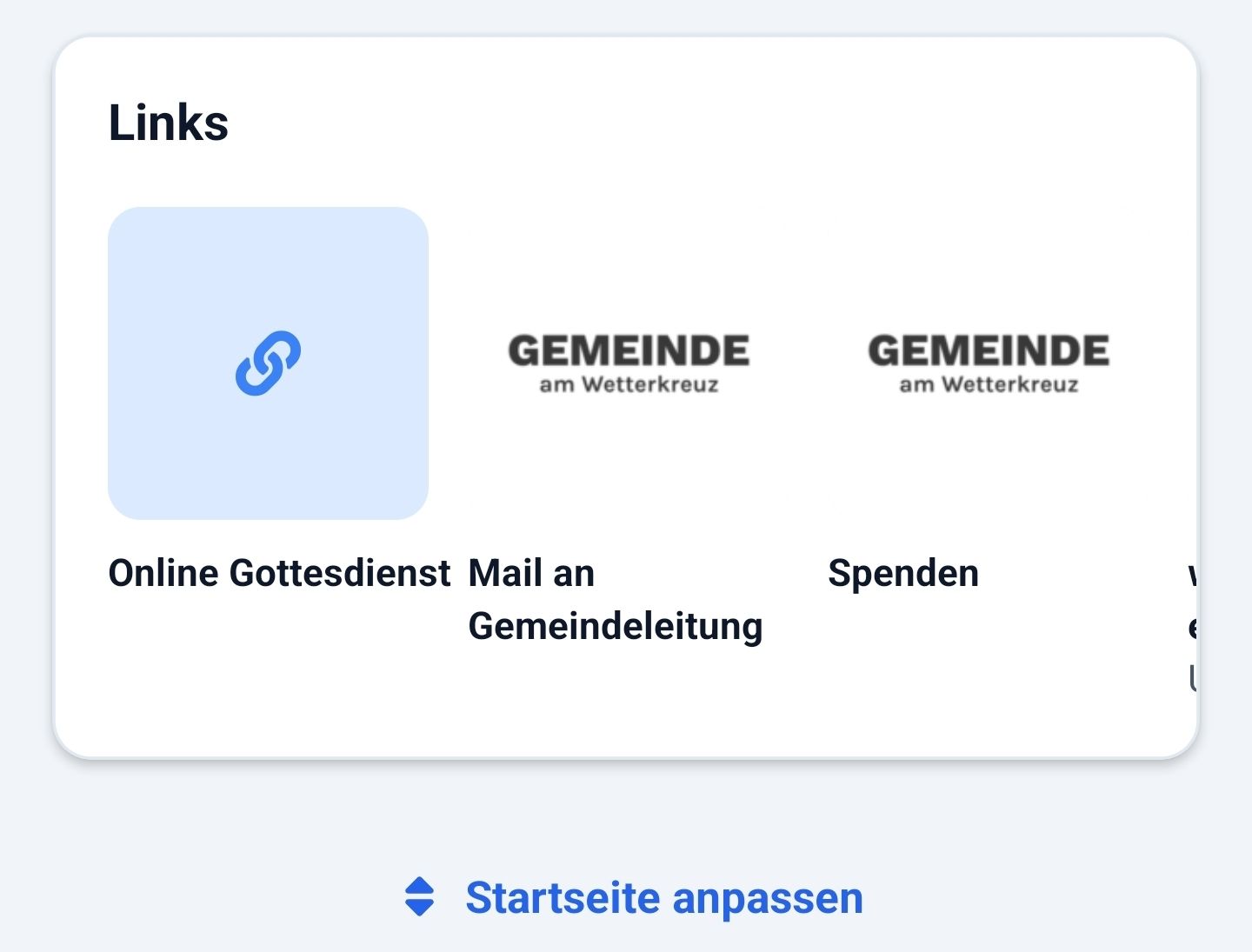Open the Spenden link label
This screenshot has height=952, width=1252.
903,574
